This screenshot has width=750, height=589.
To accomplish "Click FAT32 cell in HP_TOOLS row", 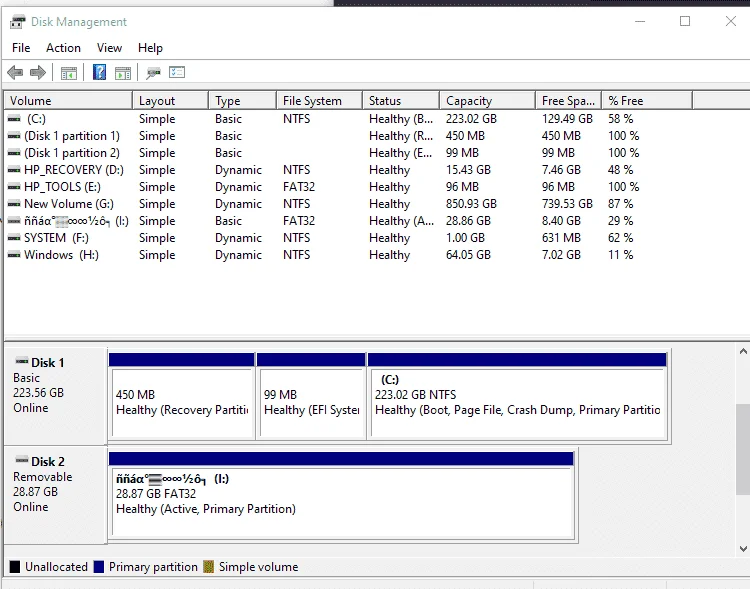I will (x=299, y=187).
